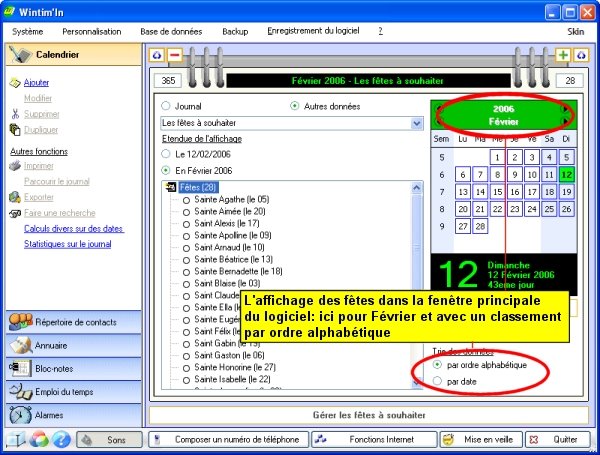Image resolution: width=600 pixels, height=455 pixels.
Task: Select Sainte Isabelle (le 22) in the list
Action: click(232, 379)
